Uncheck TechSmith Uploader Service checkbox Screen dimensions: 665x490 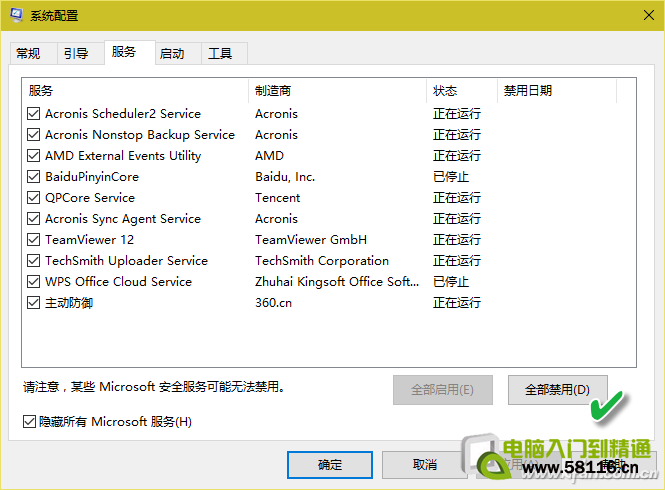[x=34, y=260]
